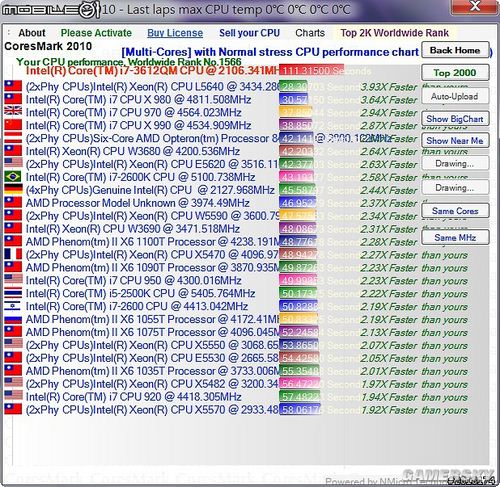Viewport: 500px width, 487px height.
Task: Click the Show BigChart button
Action: 455,119
